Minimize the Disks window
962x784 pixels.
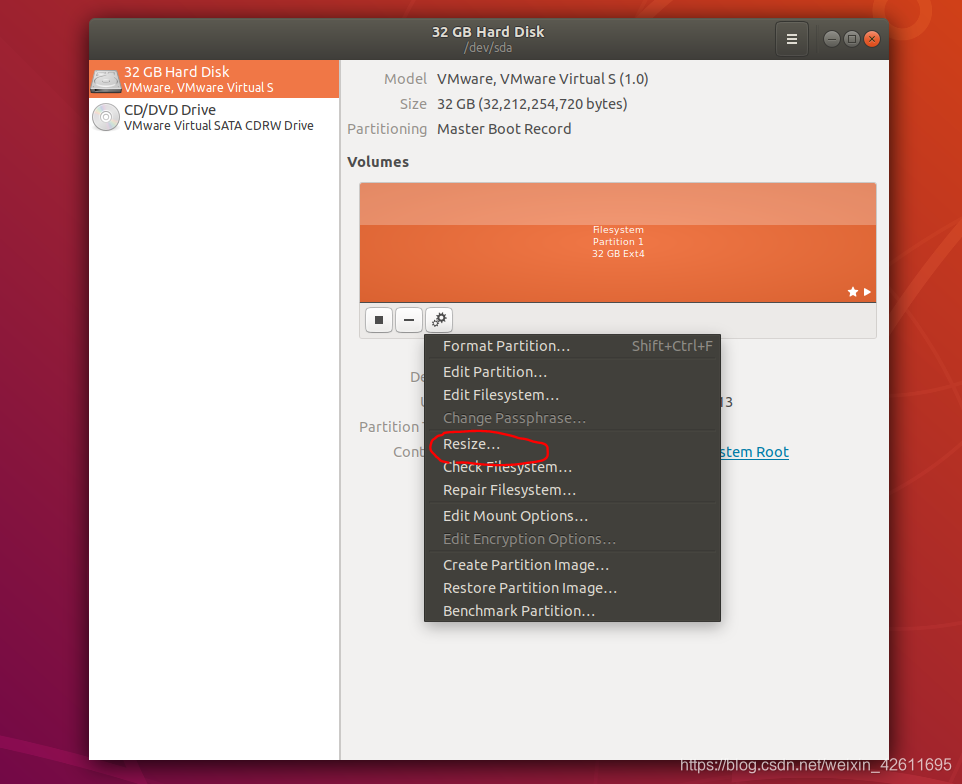831,39
